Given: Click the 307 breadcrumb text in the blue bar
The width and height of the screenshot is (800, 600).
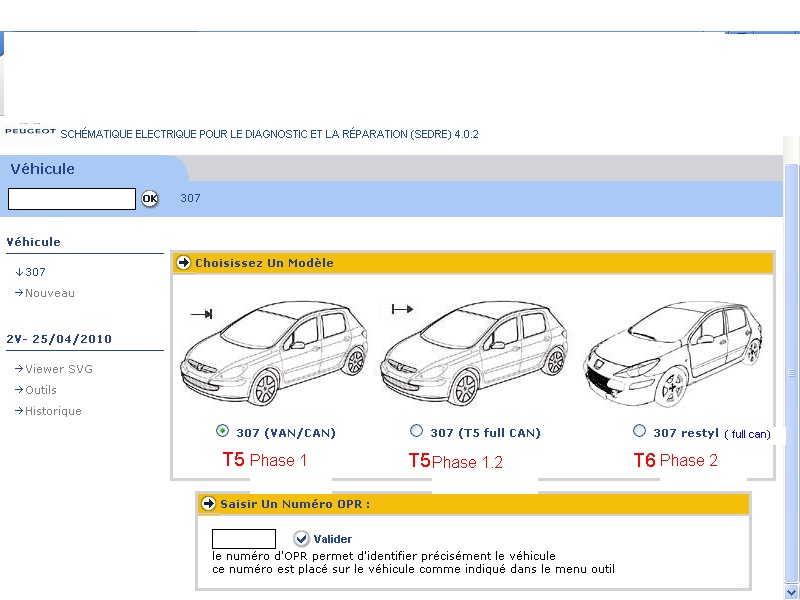Looking at the screenshot, I should pyautogui.click(x=190, y=198).
